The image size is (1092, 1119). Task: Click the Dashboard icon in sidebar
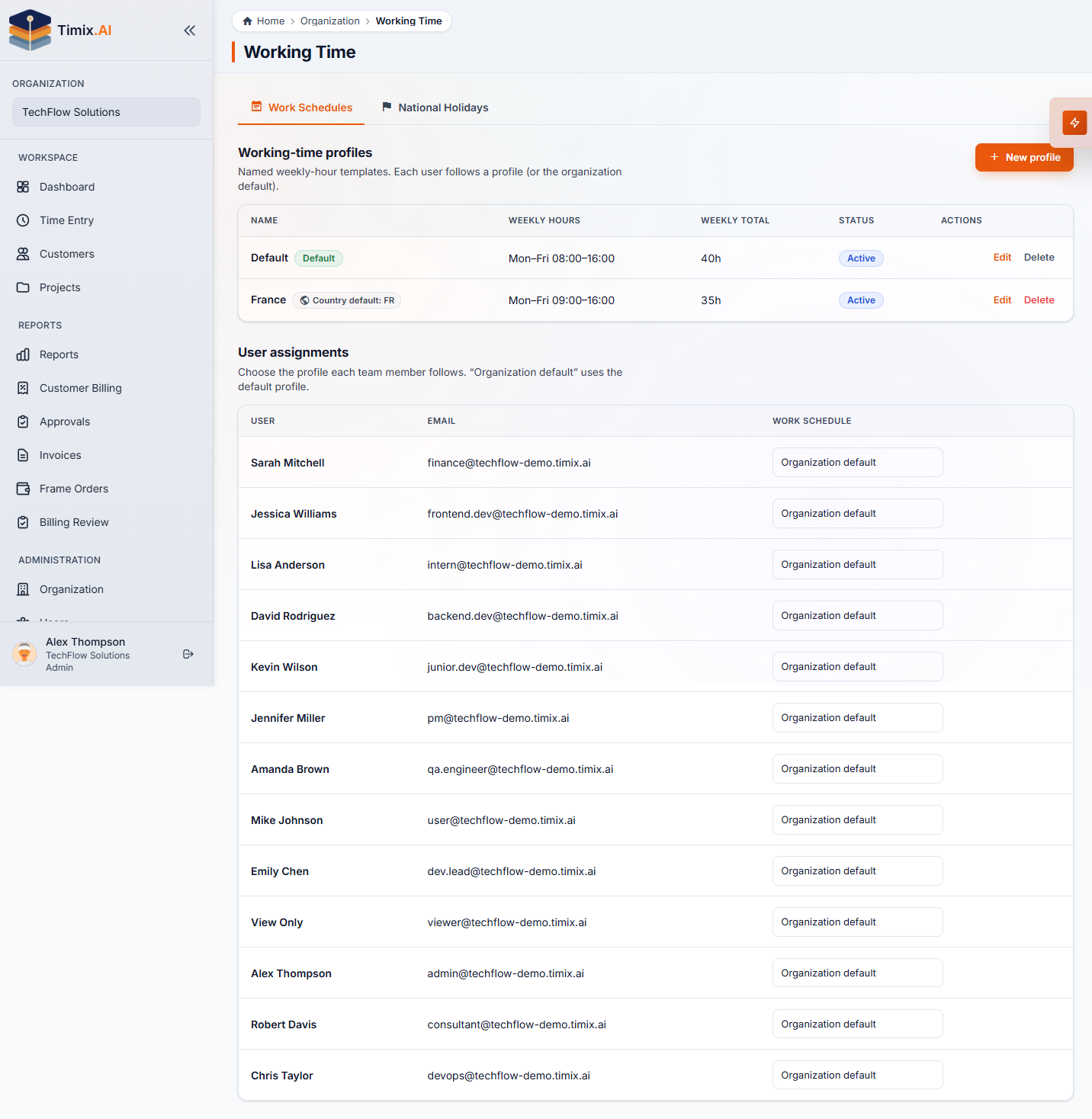(x=23, y=187)
